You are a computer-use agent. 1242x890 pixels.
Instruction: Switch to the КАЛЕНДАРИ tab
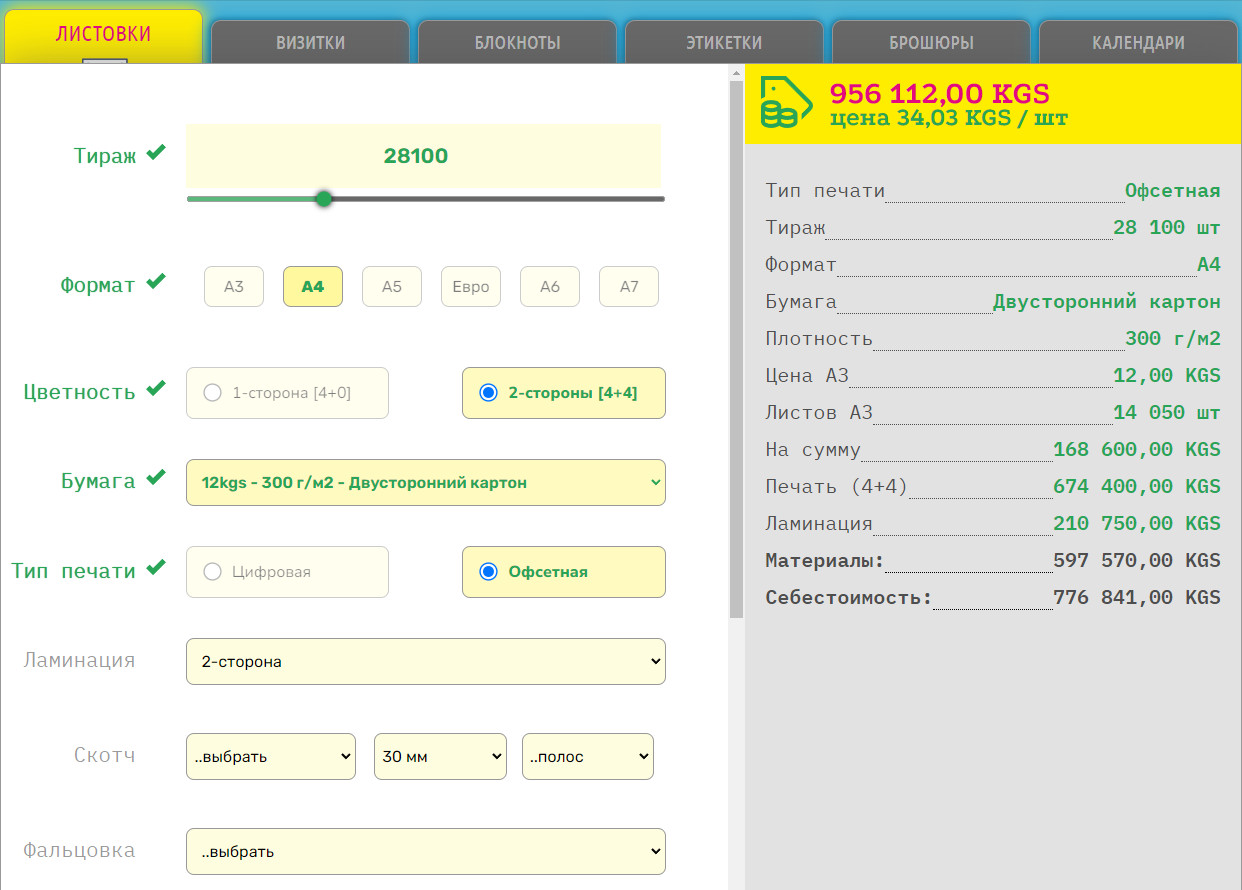1138,43
